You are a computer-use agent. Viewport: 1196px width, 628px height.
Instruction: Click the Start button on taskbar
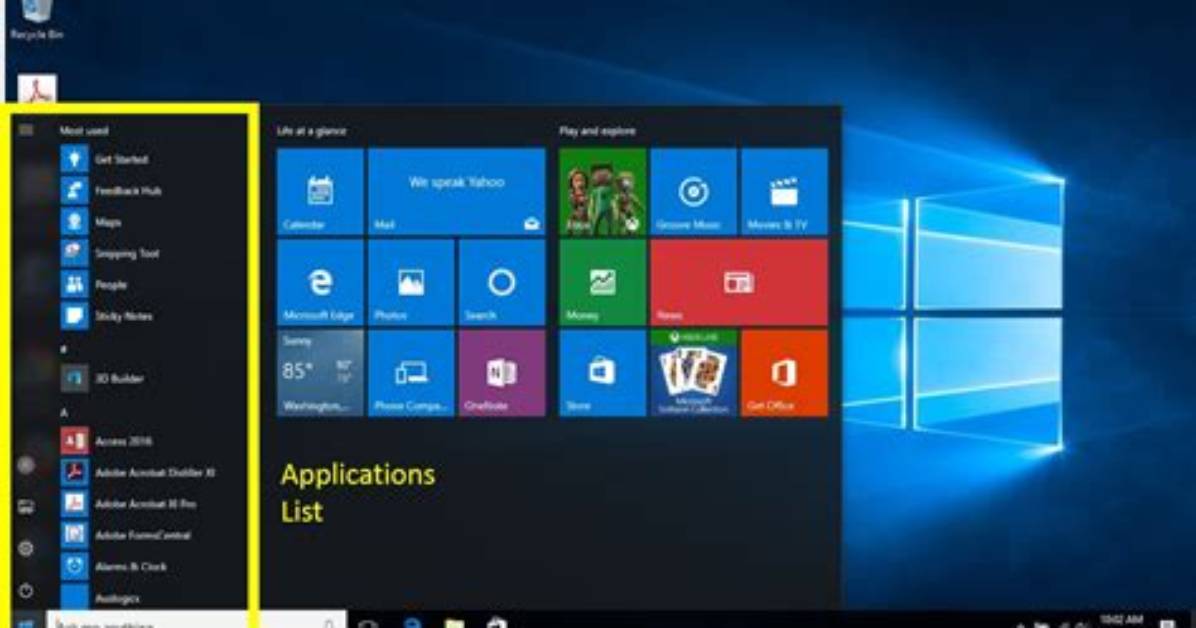[26, 622]
